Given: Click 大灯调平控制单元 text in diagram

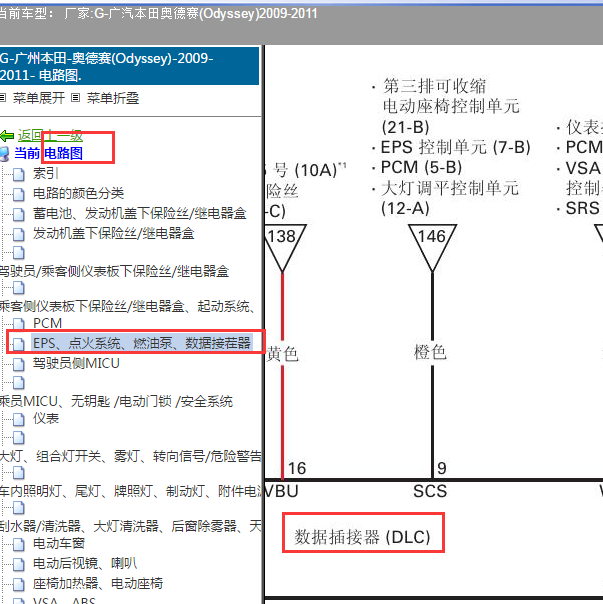Looking at the screenshot, I should 450,188.
